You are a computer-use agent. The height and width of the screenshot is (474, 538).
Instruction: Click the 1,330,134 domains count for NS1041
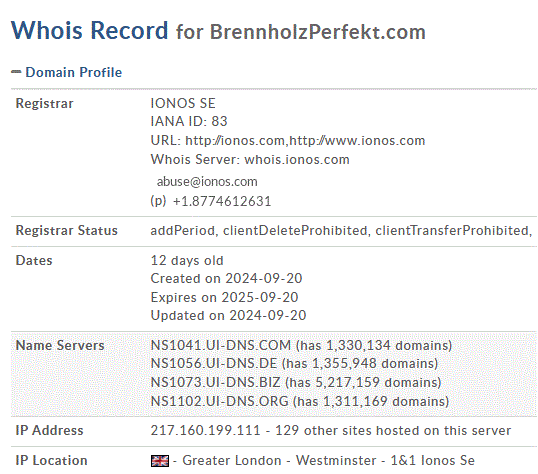pyautogui.click(x=358, y=345)
